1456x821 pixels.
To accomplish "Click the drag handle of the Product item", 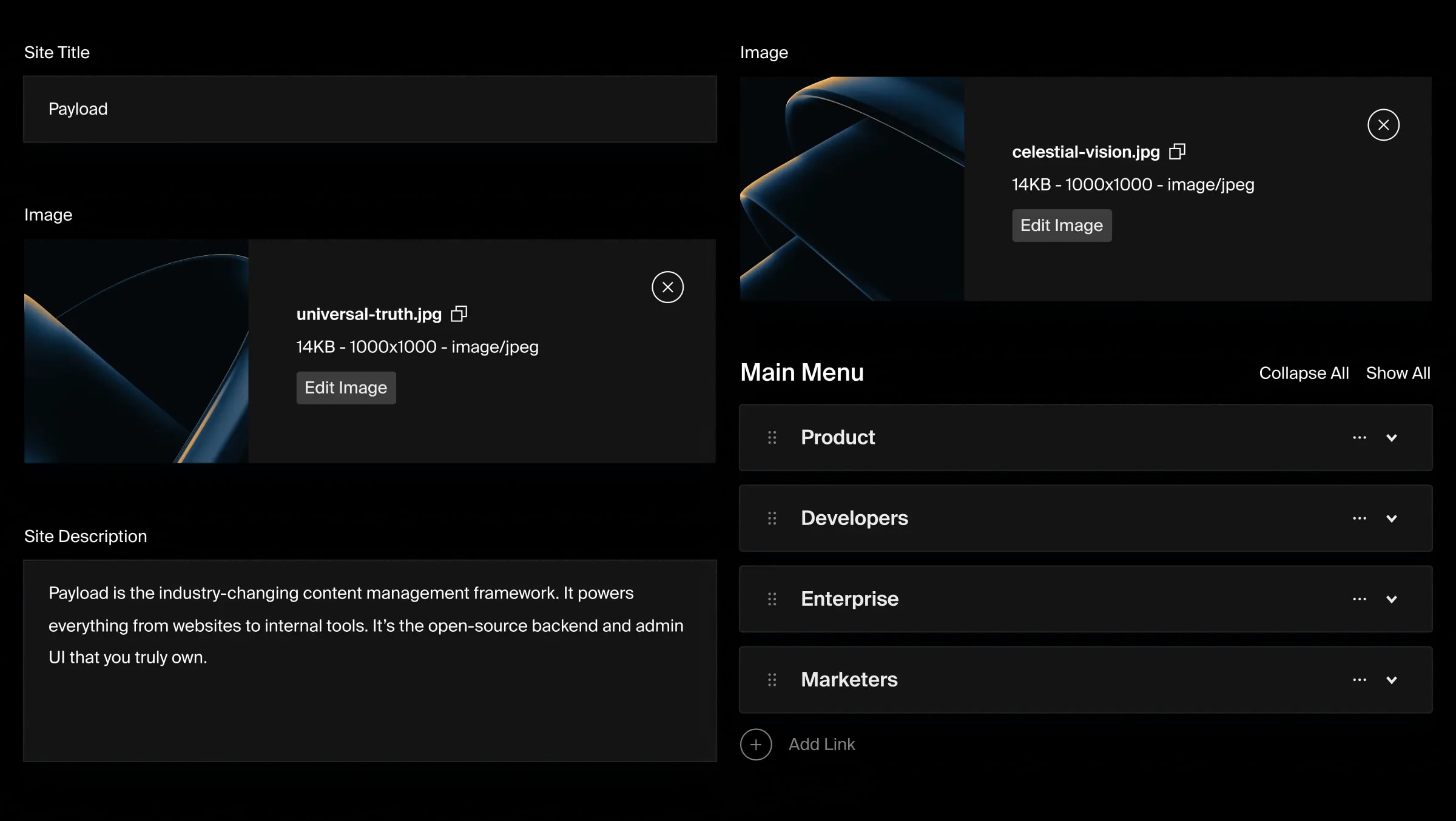I will (772, 437).
